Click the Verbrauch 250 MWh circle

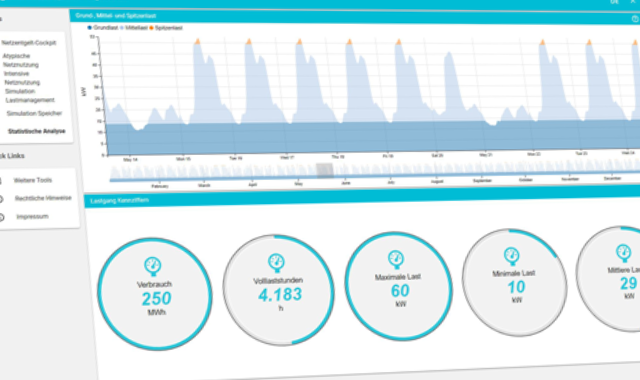pos(155,294)
